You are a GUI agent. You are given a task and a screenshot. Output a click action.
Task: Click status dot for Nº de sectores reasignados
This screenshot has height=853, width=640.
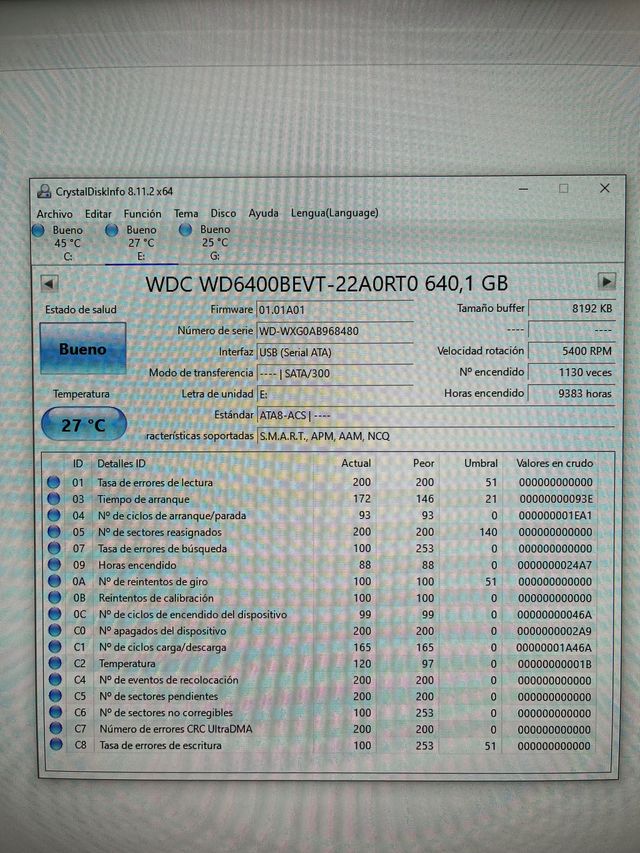click(x=54, y=531)
